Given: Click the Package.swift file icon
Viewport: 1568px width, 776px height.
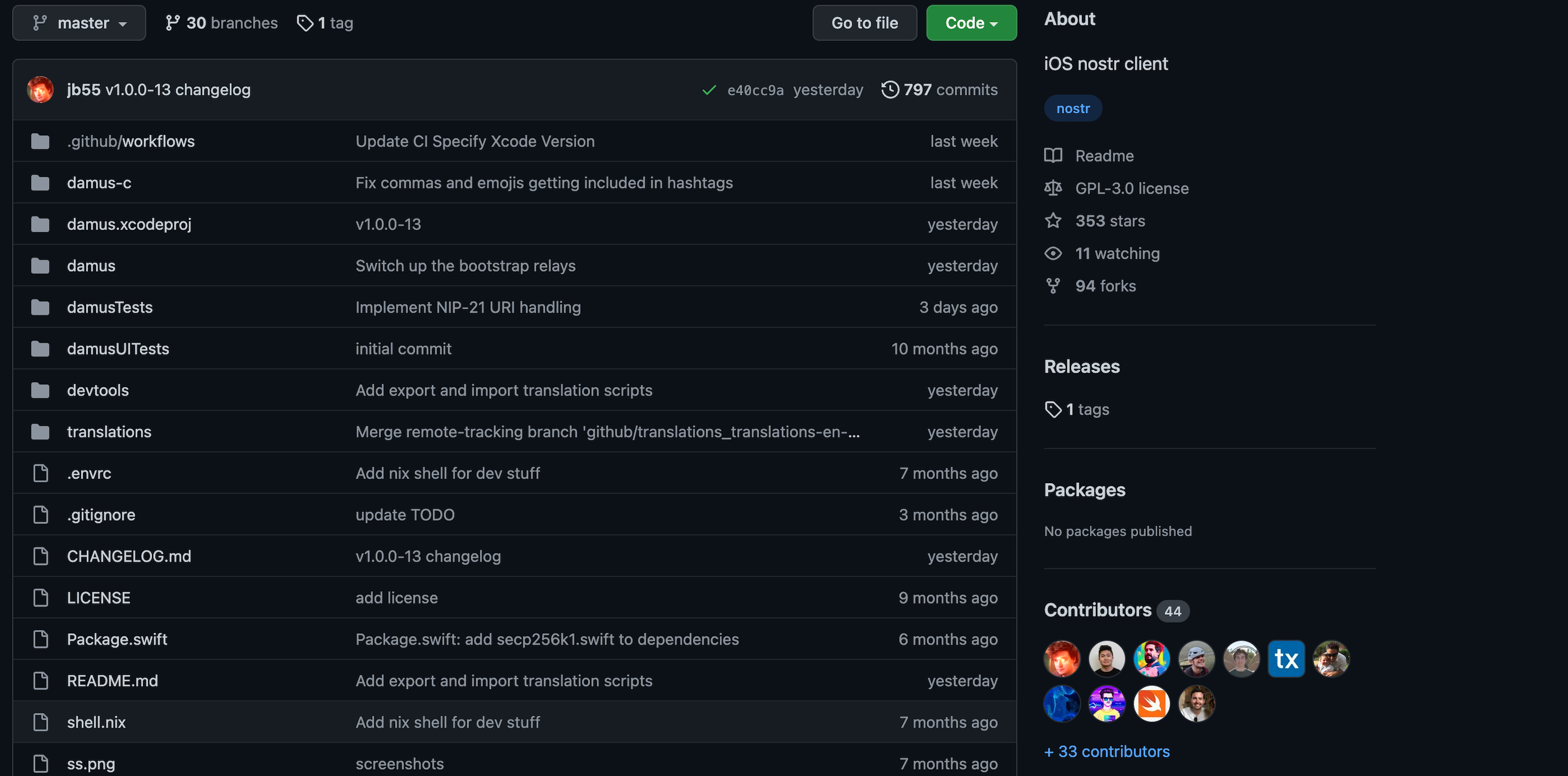Looking at the screenshot, I should point(41,639).
